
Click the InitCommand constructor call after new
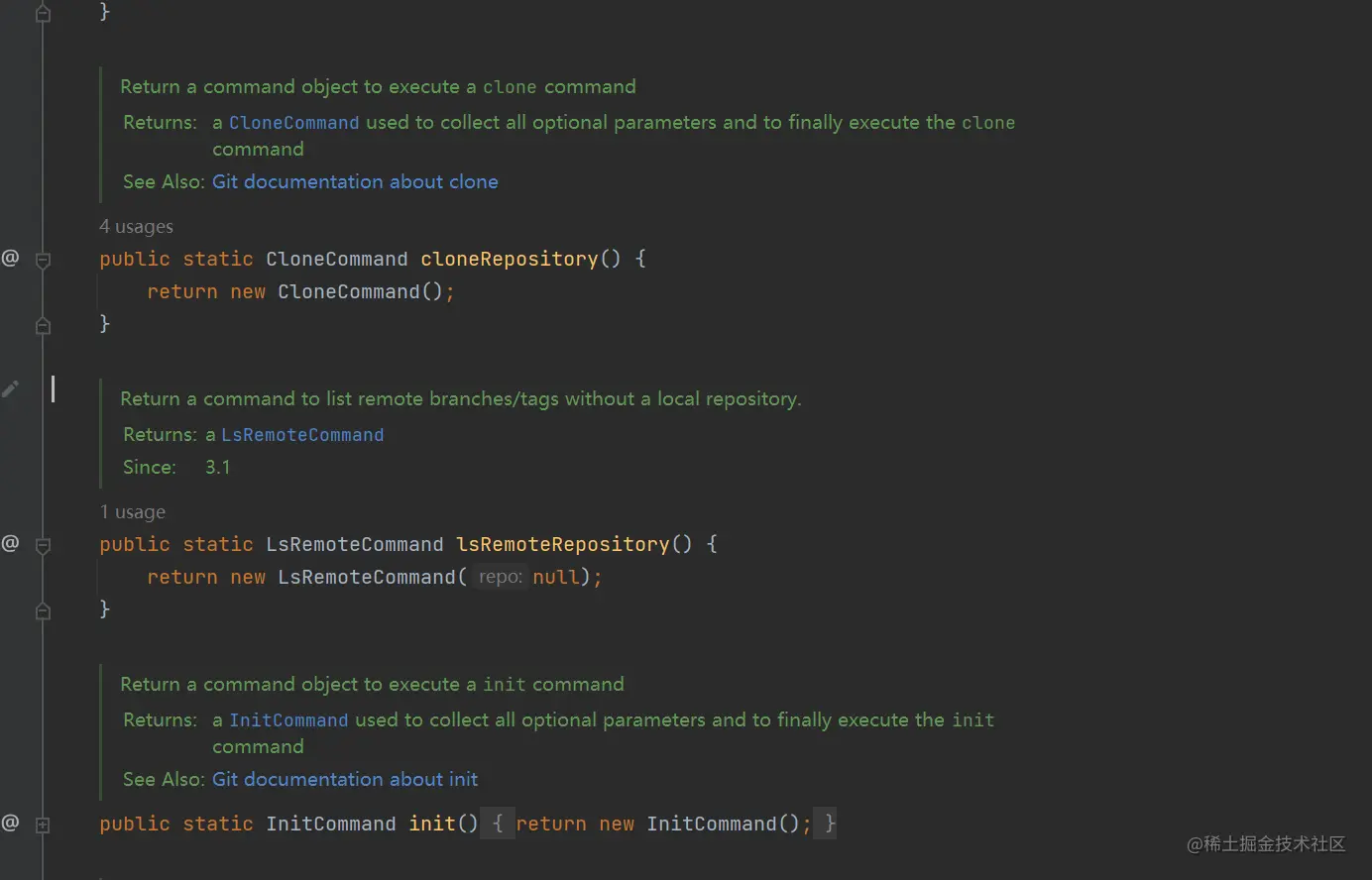click(712, 824)
